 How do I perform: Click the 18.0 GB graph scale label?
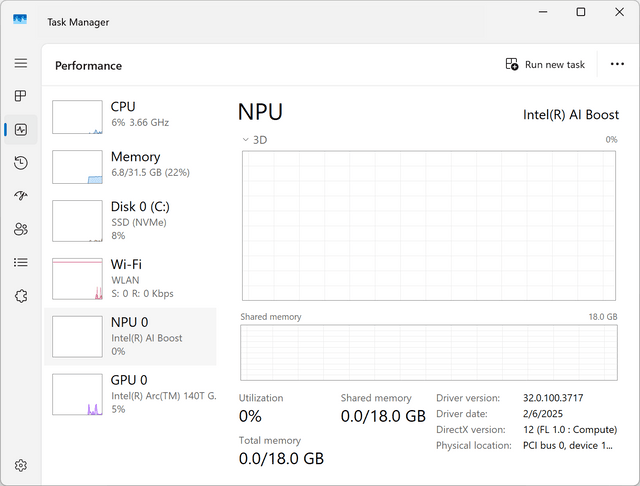point(603,317)
